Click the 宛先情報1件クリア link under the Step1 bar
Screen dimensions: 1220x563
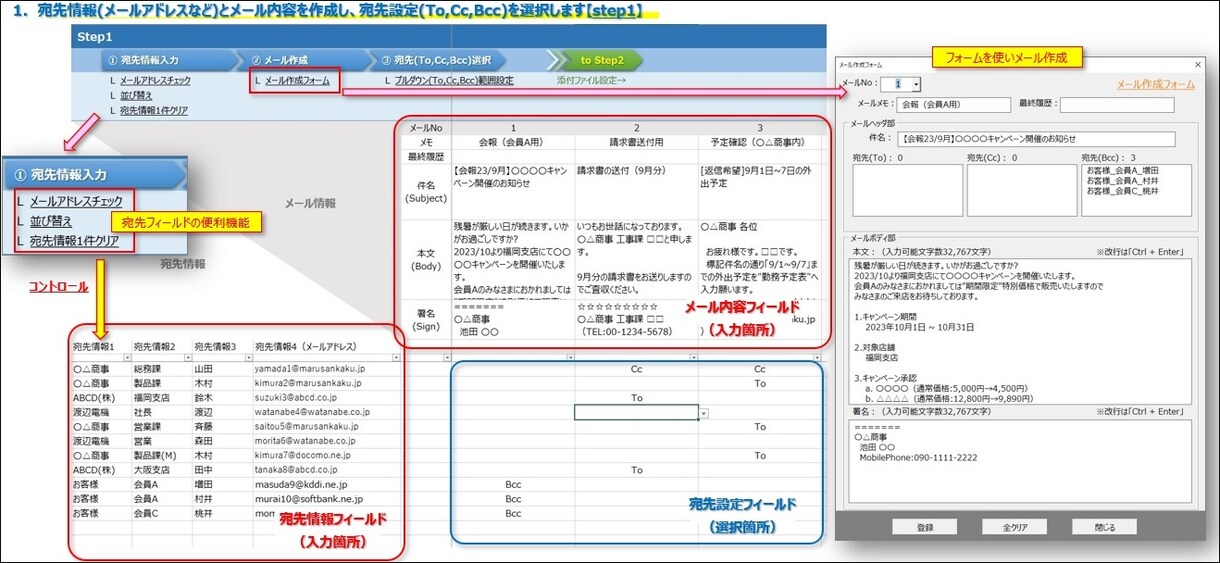(153, 110)
